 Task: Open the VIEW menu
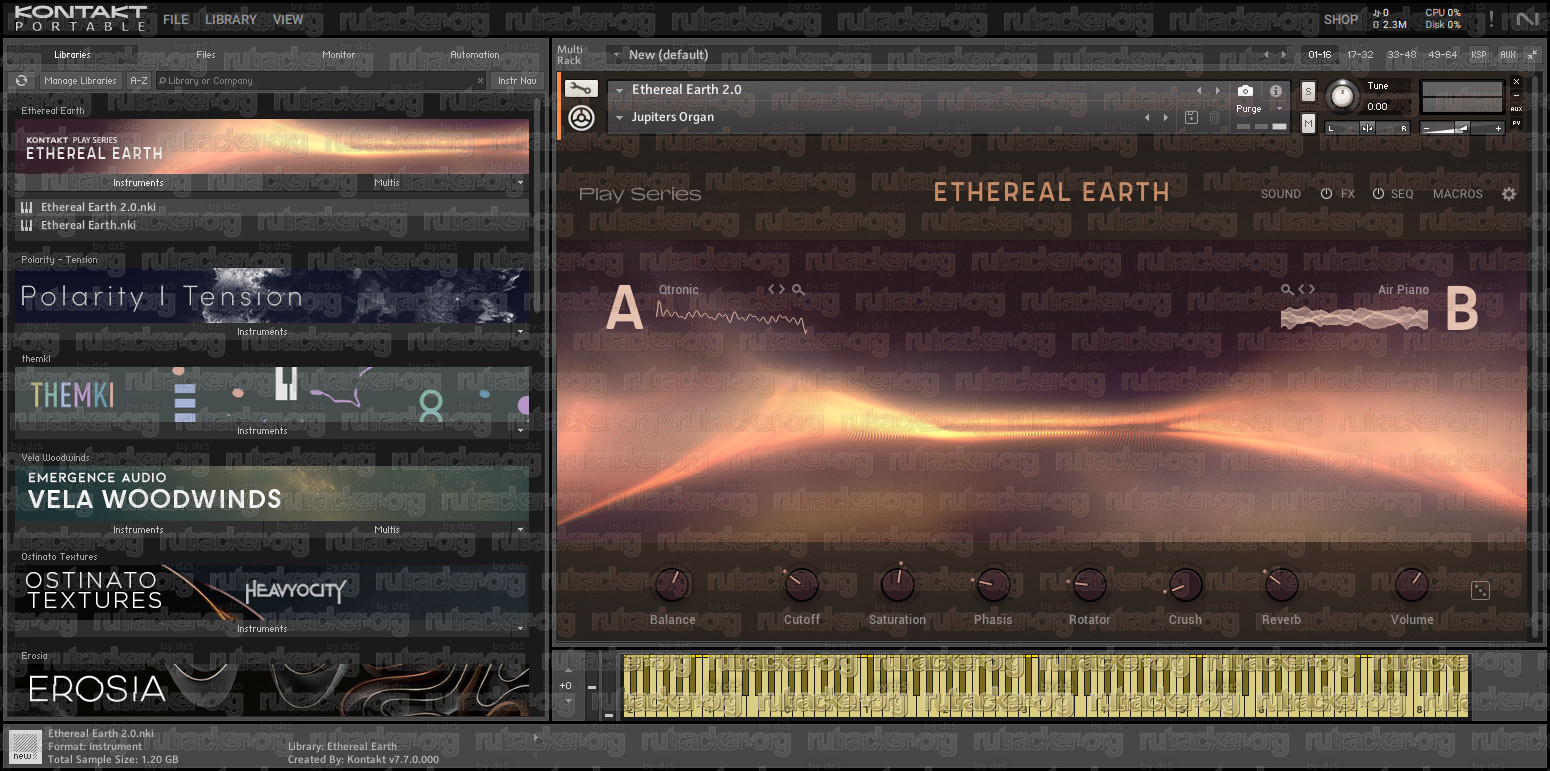(288, 19)
